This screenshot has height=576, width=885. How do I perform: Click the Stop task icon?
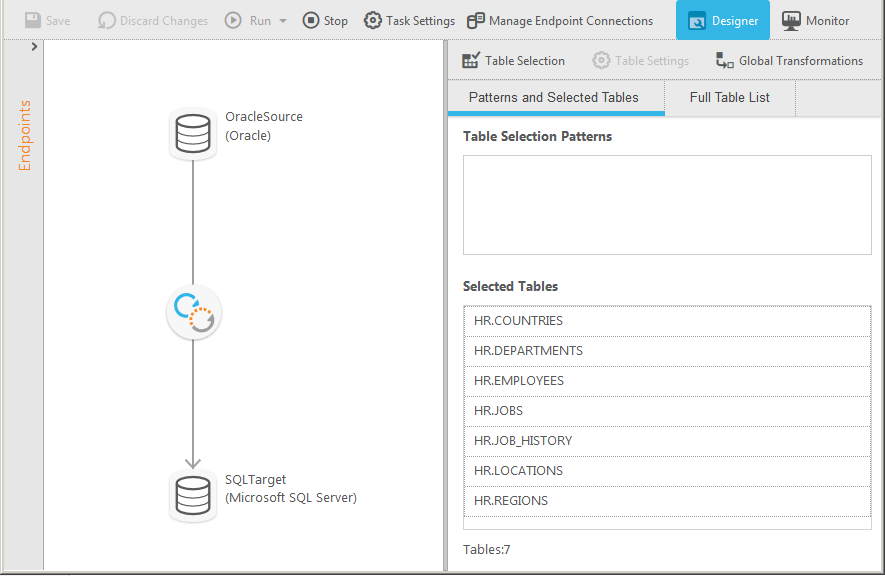tap(311, 20)
